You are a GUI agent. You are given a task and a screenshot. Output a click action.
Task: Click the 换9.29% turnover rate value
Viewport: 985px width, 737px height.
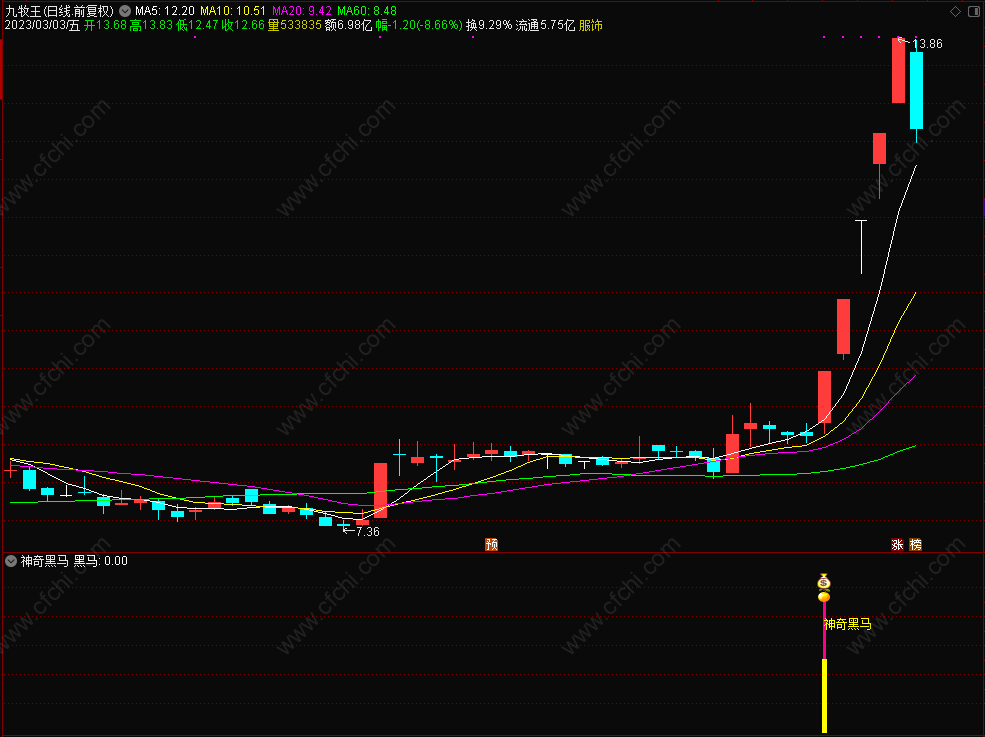(x=489, y=25)
